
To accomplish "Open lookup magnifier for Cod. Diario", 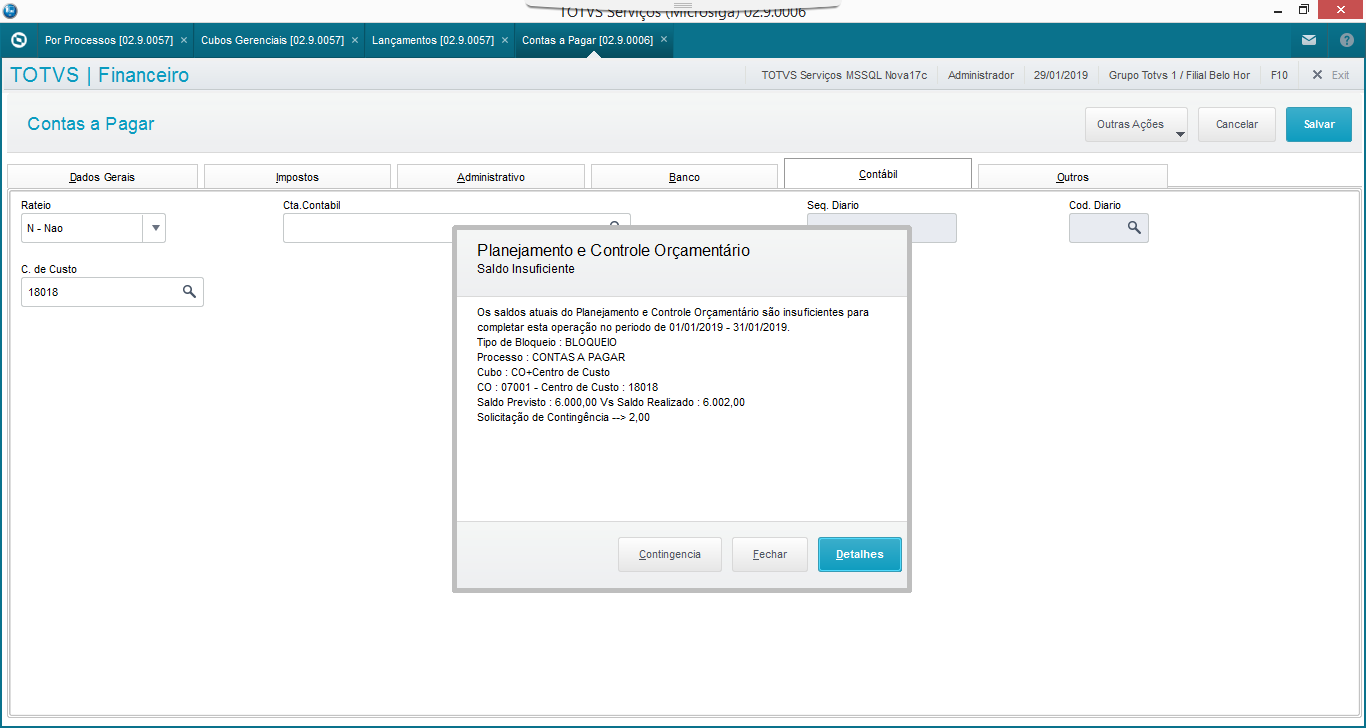I will 1134,228.
